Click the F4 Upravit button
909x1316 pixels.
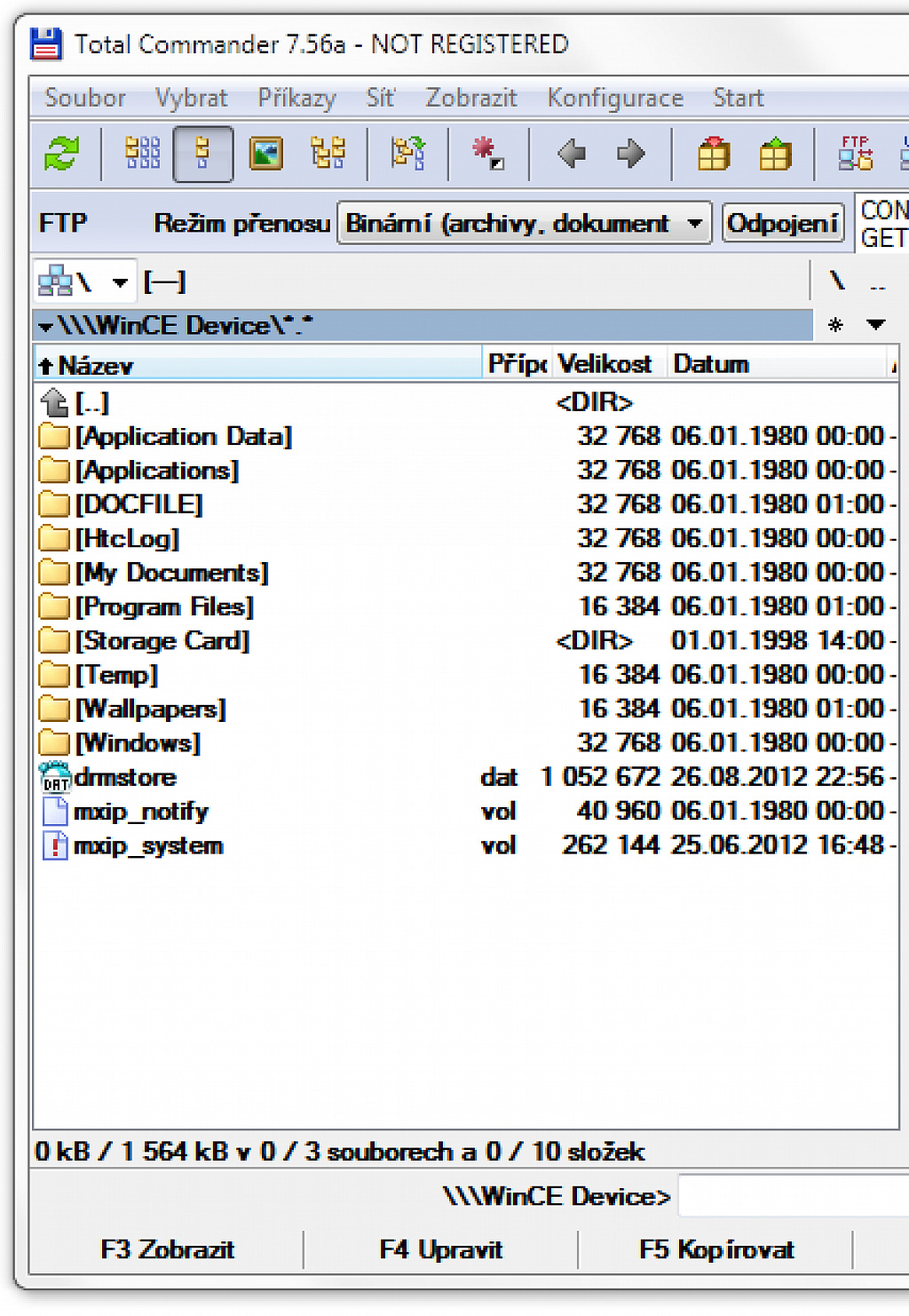click(440, 1249)
